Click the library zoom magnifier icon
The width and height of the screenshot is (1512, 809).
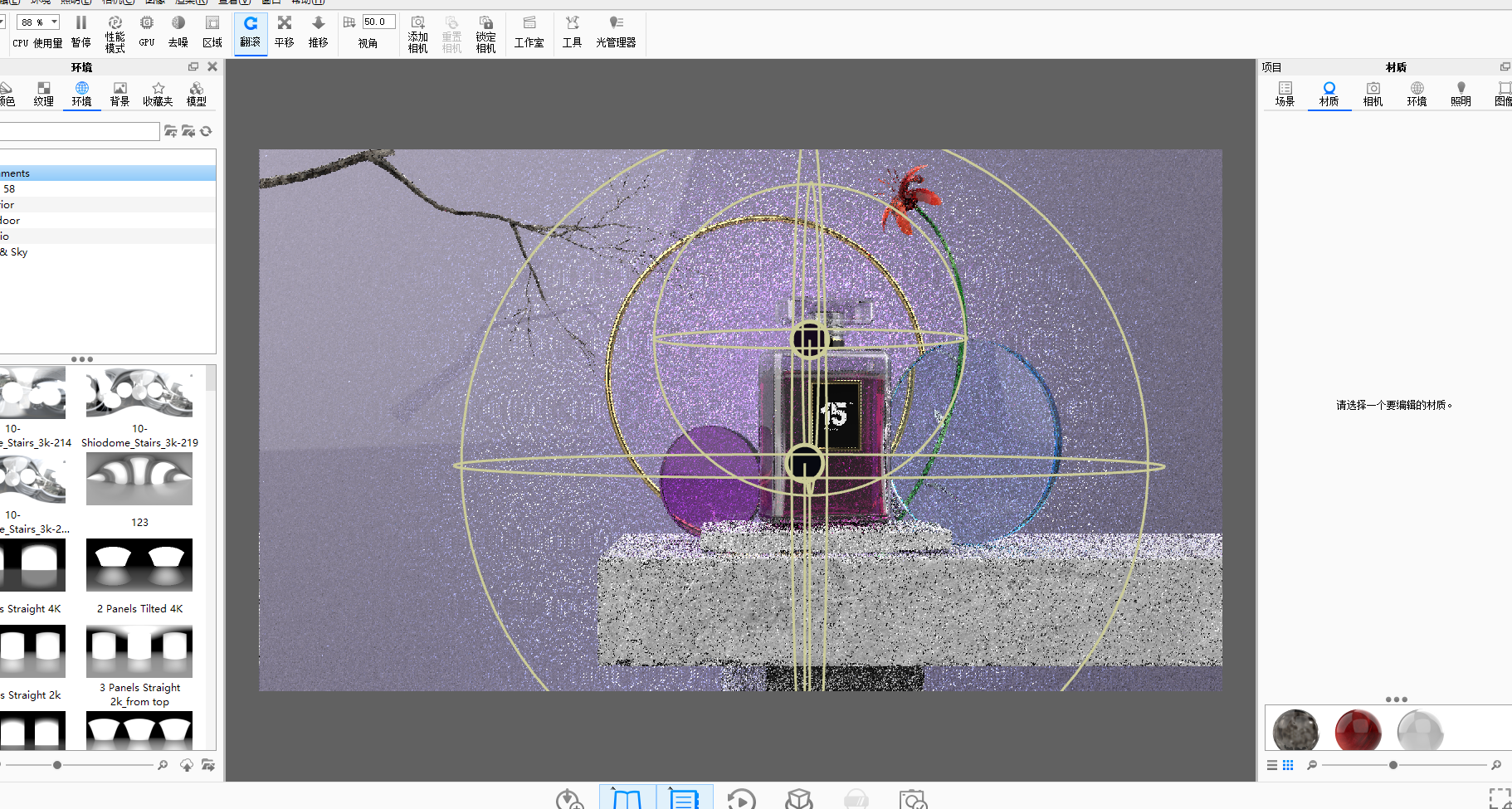click(x=163, y=765)
